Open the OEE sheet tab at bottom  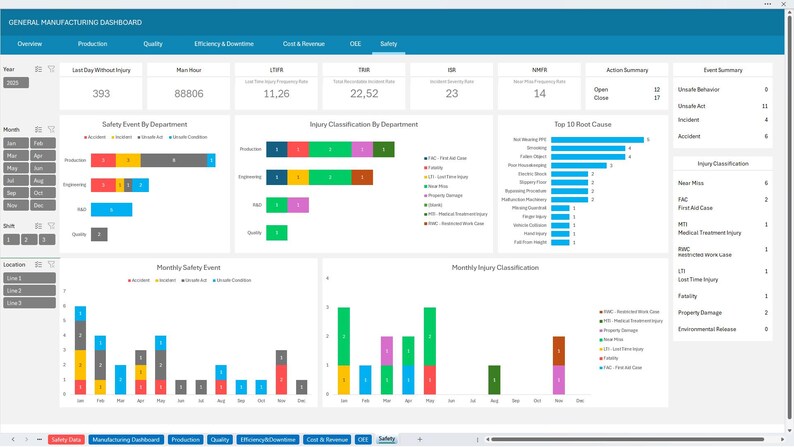tap(363, 439)
